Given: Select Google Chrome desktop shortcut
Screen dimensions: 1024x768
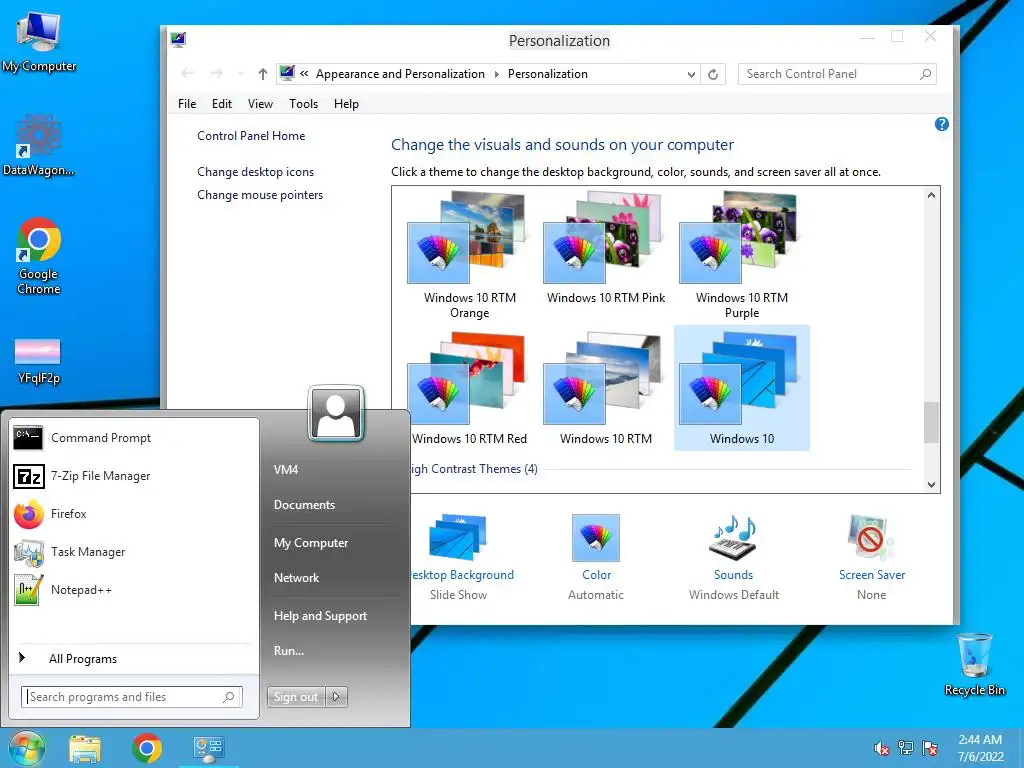Looking at the screenshot, I should click(x=39, y=256).
